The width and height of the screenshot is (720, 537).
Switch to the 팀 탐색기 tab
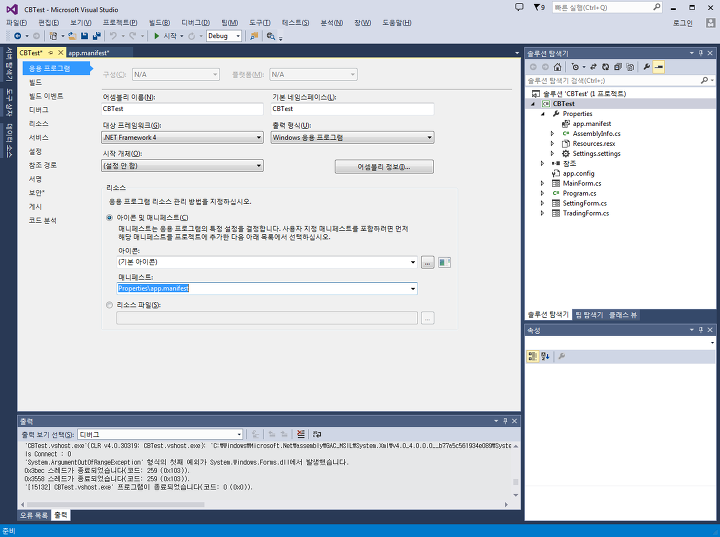[589, 315]
